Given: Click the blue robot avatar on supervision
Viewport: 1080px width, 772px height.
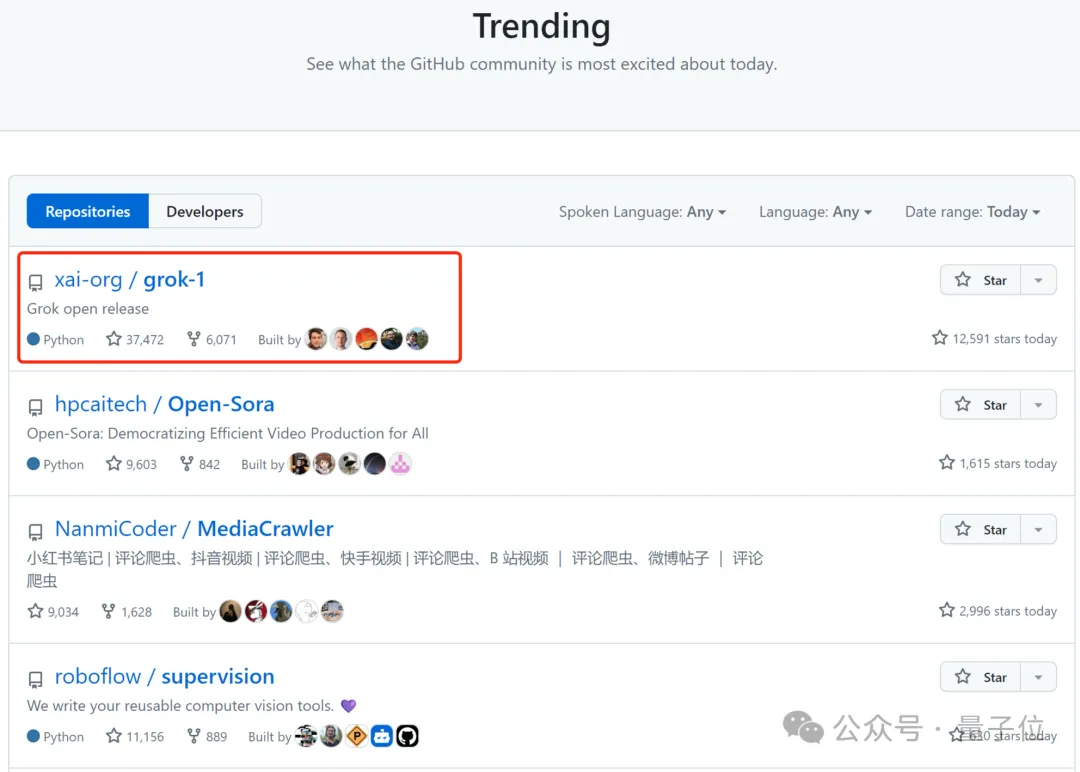Looking at the screenshot, I should tap(382, 736).
